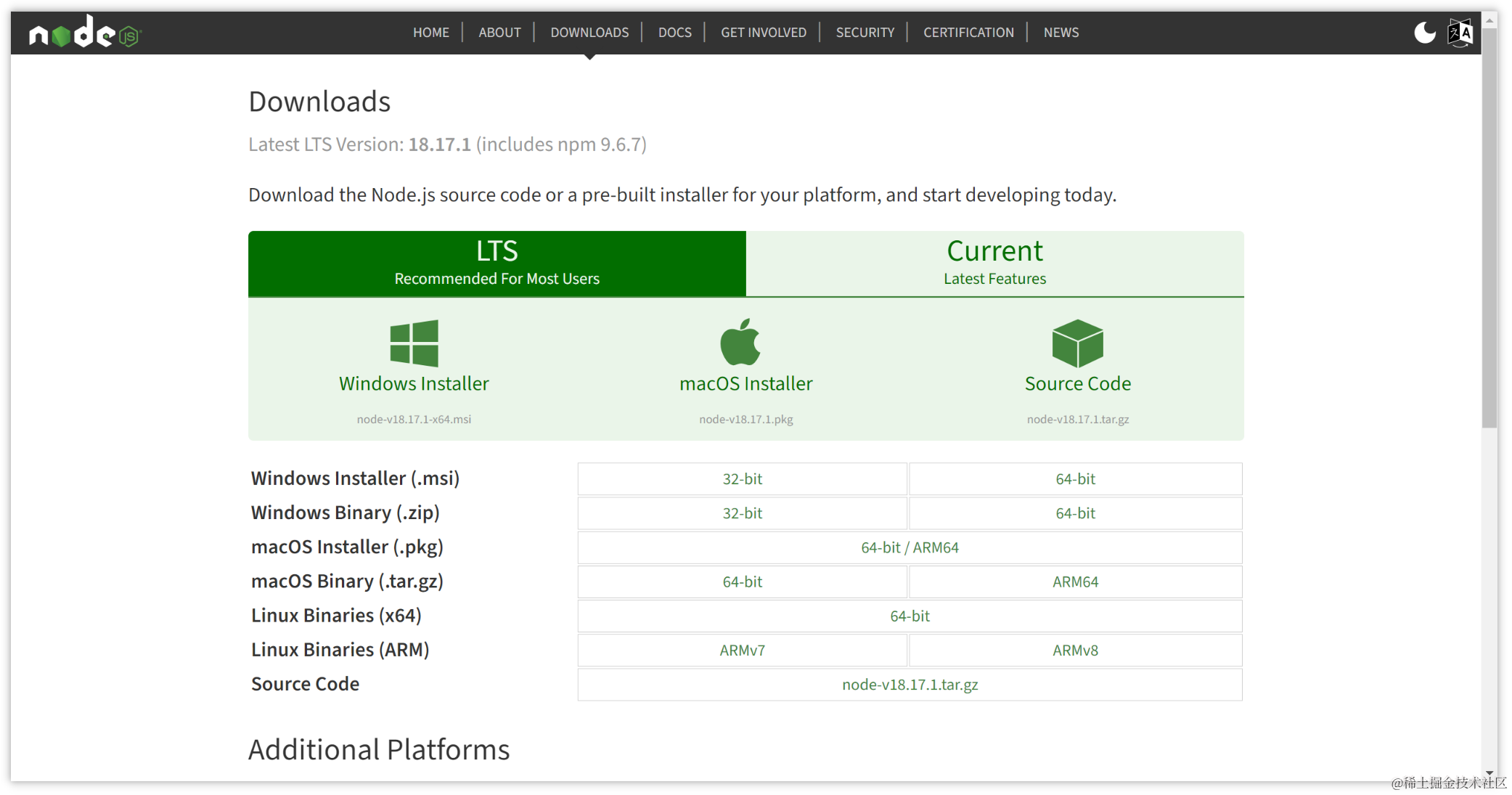Select ARMv8 Linux Binaries ARM option
1512x795 pixels.
point(1074,649)
